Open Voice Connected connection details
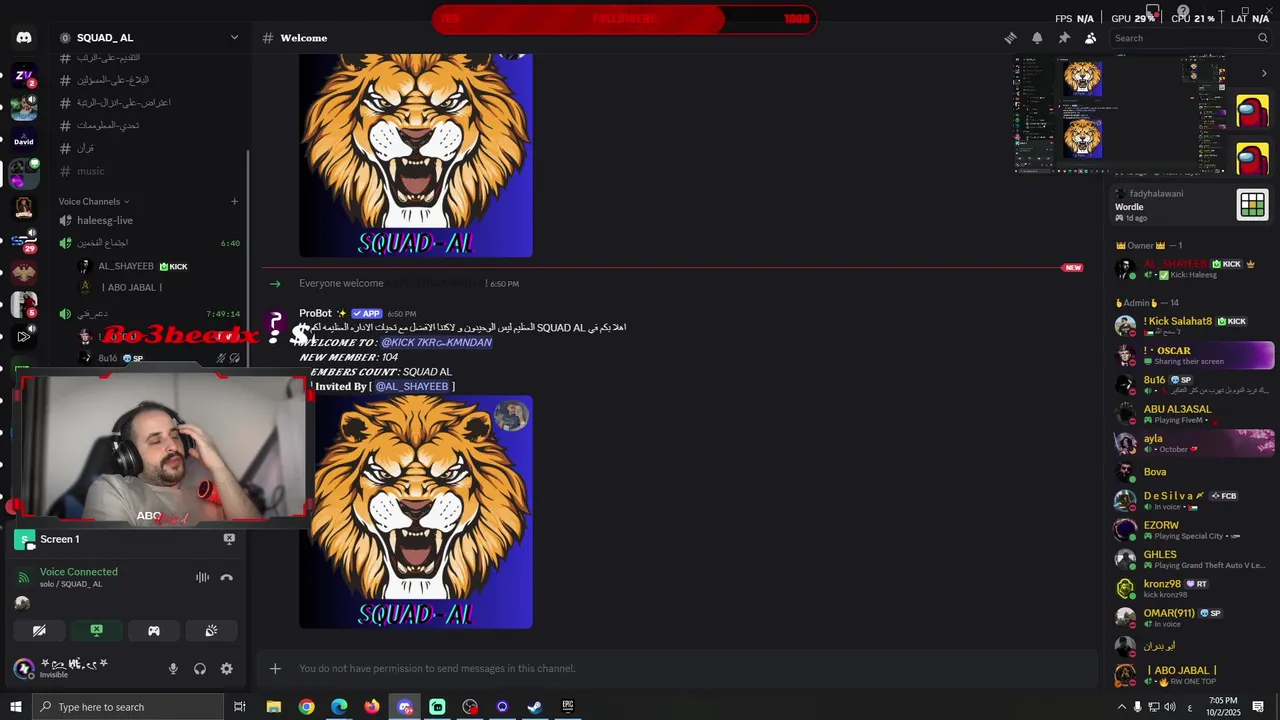 point(79,572)
